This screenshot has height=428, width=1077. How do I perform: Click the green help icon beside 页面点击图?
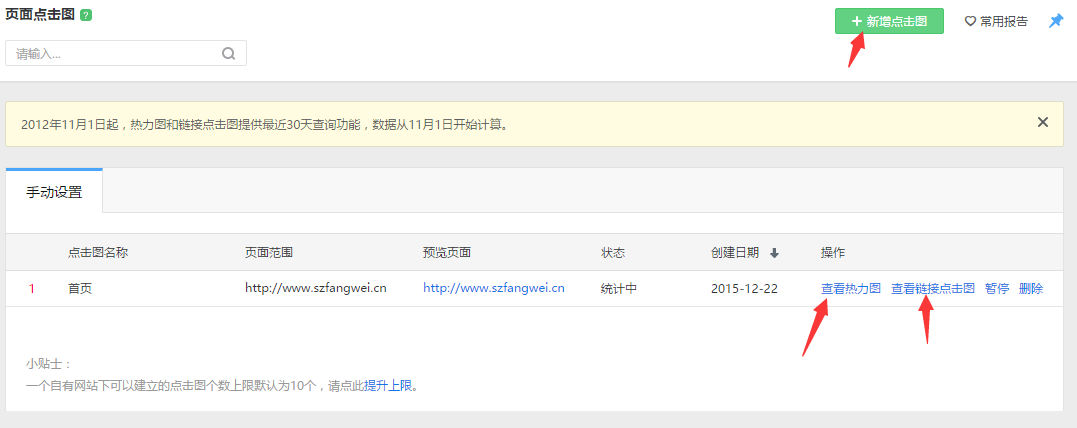(x=86, y=17)
